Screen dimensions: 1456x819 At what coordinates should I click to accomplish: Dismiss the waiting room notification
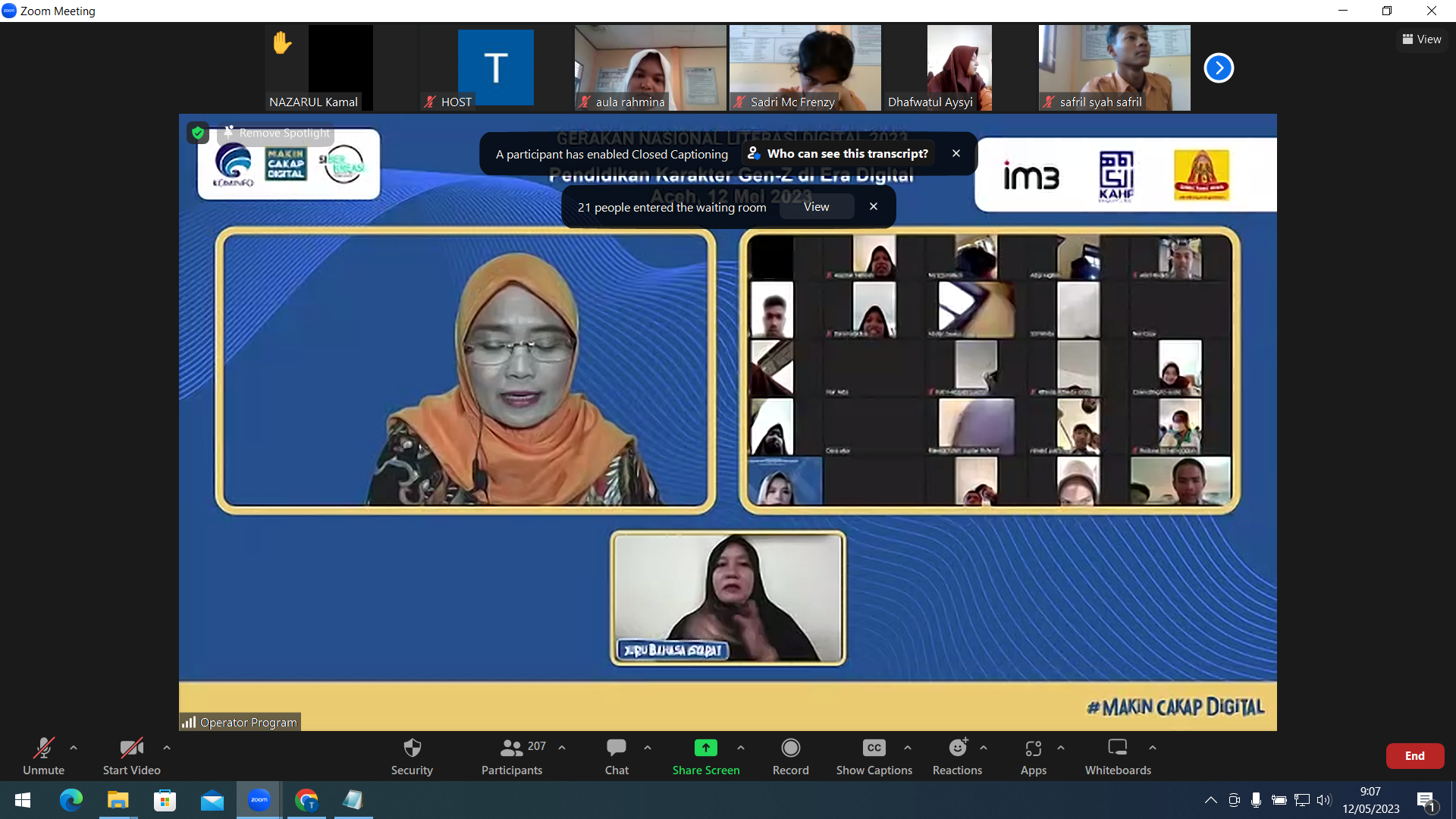click(x=874, y=206)
